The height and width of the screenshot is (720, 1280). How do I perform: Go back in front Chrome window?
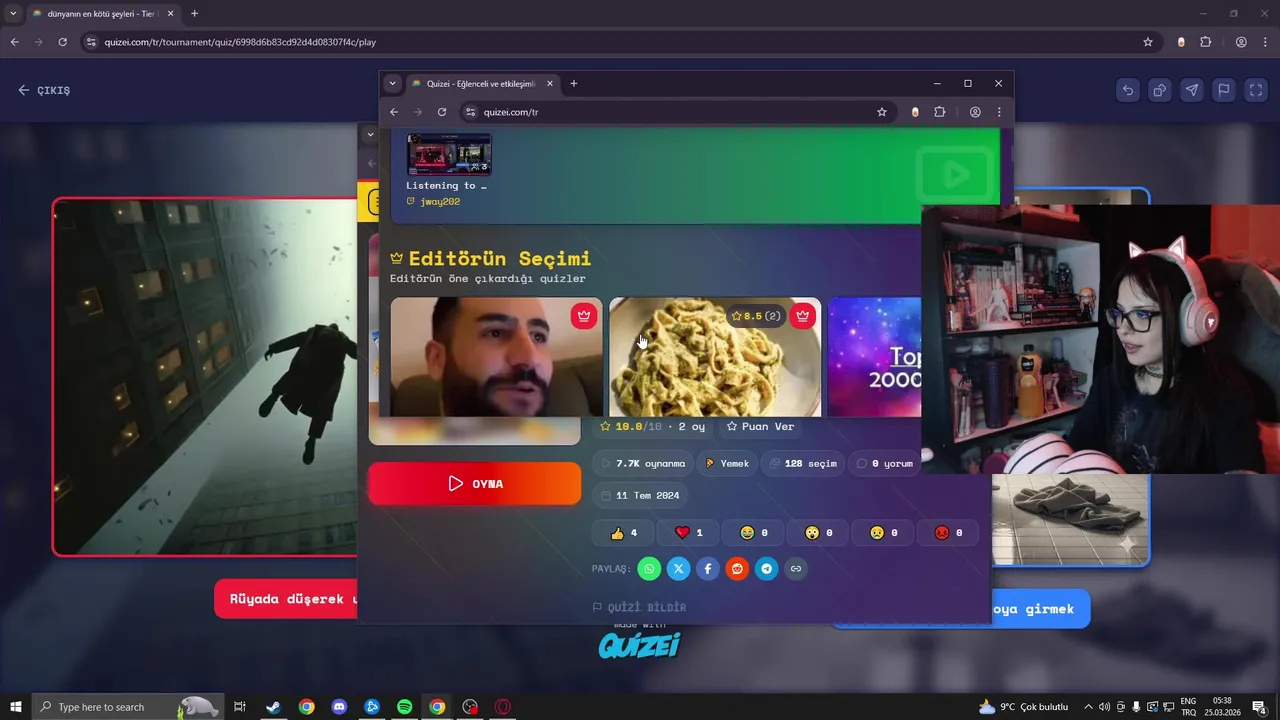click(x=394, y=112)
